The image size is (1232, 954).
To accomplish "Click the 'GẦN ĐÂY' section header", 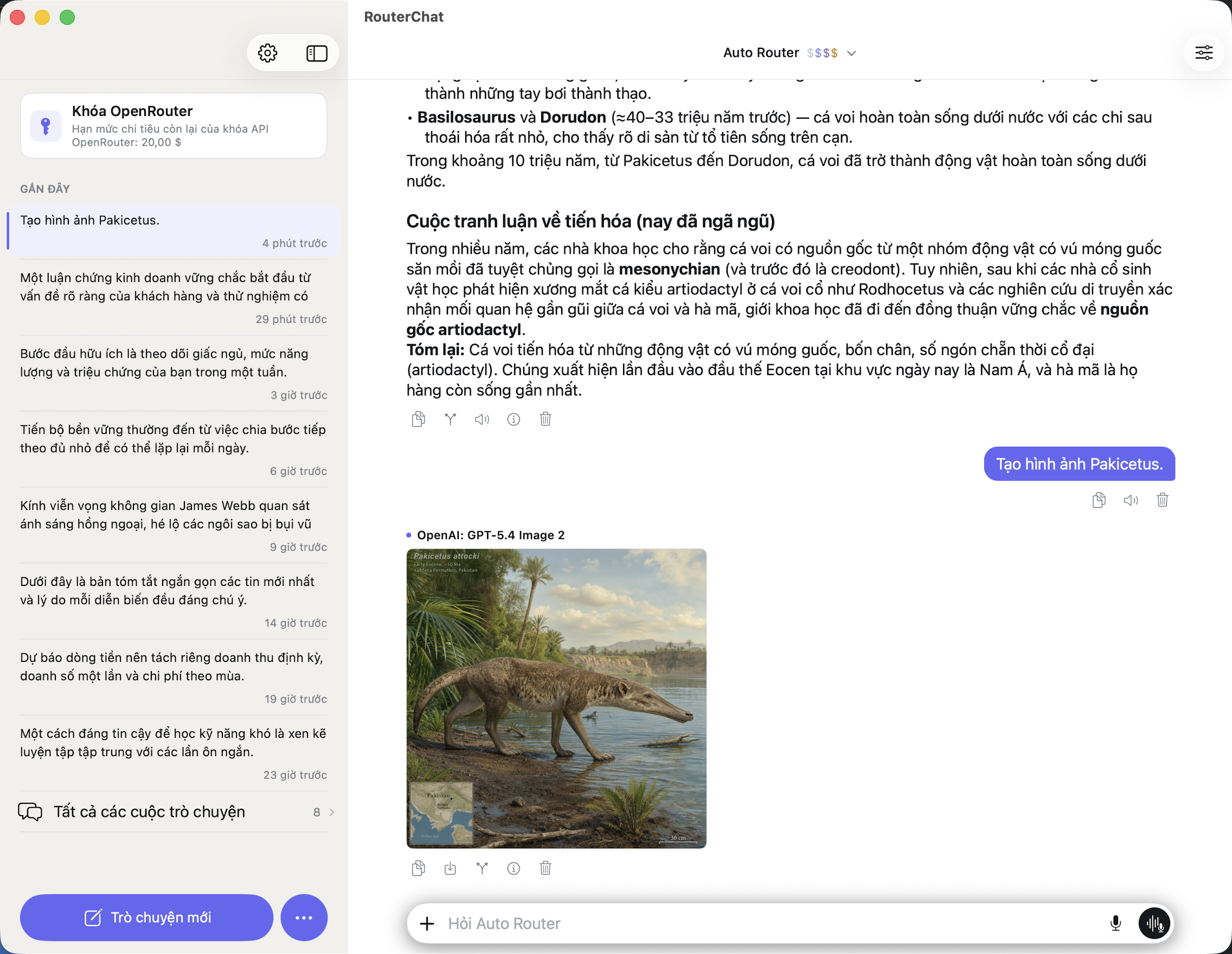I will 45,189.
